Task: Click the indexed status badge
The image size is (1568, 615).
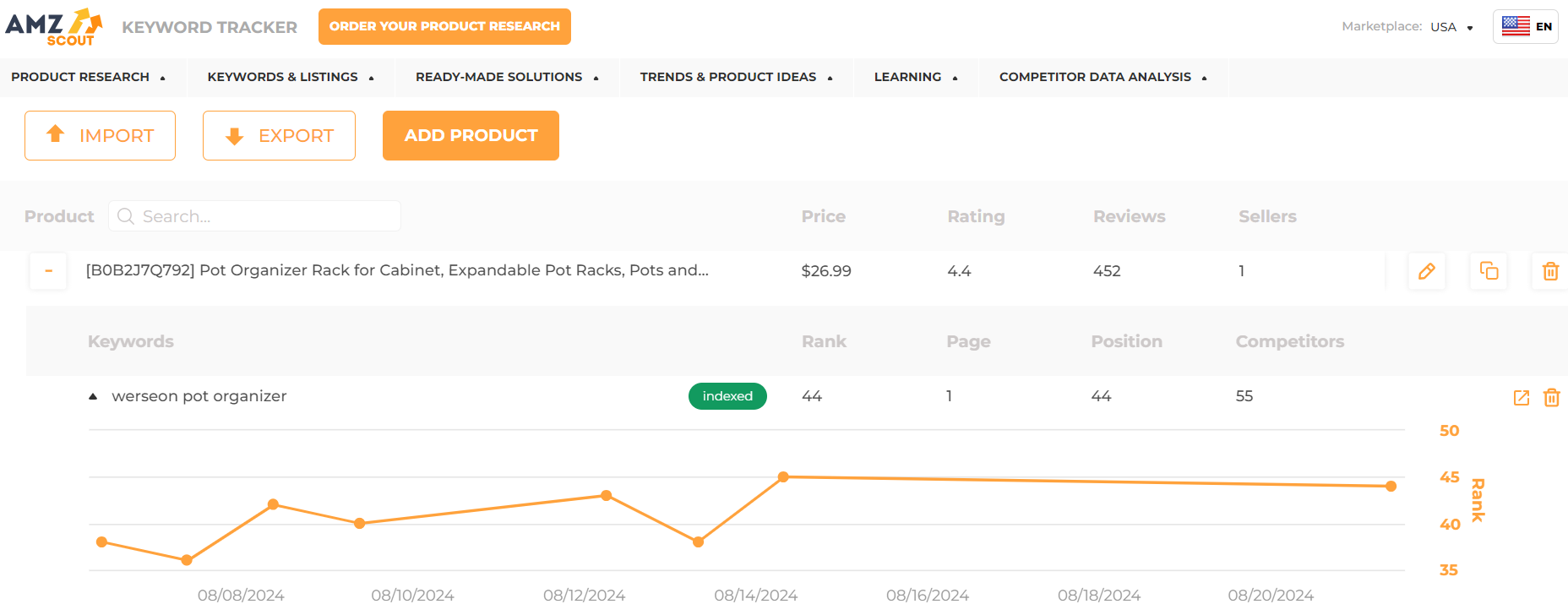Action: pyautogui.click(x=727, y=396)
